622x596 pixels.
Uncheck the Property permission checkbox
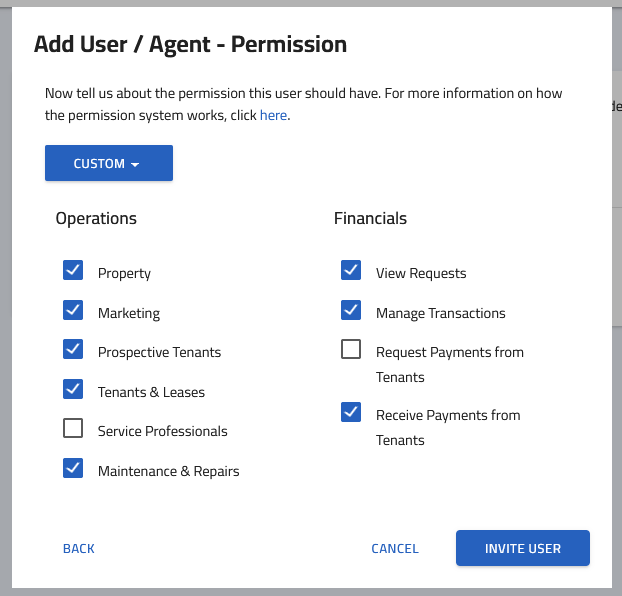[x=73, y=270]
